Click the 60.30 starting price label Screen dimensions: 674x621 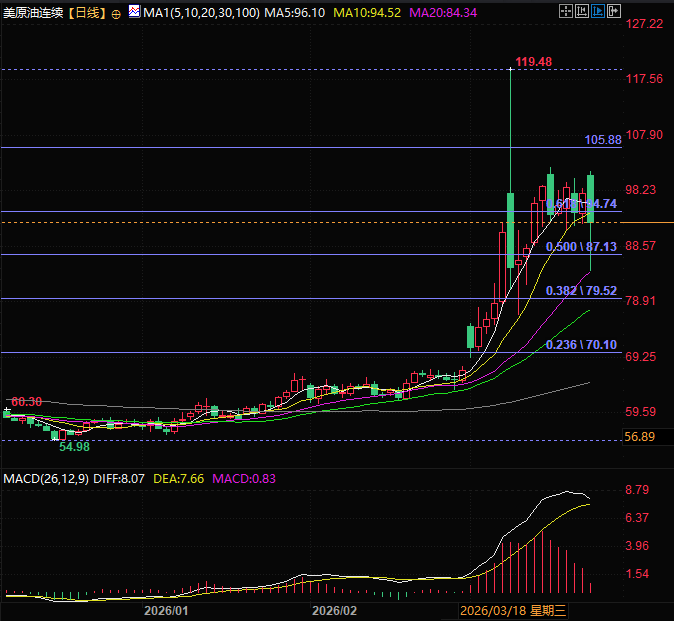27,402
